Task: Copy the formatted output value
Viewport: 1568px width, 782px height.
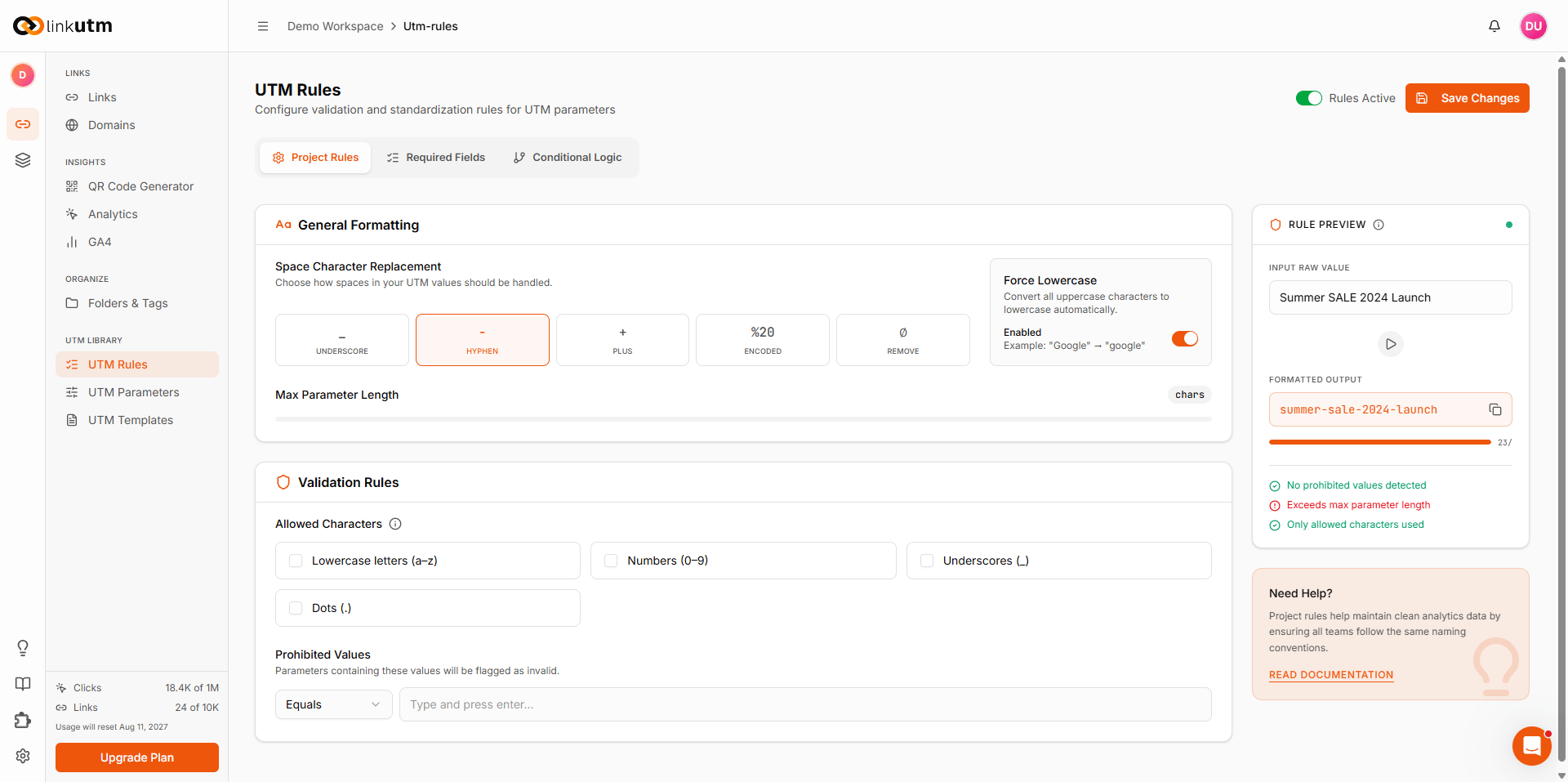Action: coord(1495,409)
